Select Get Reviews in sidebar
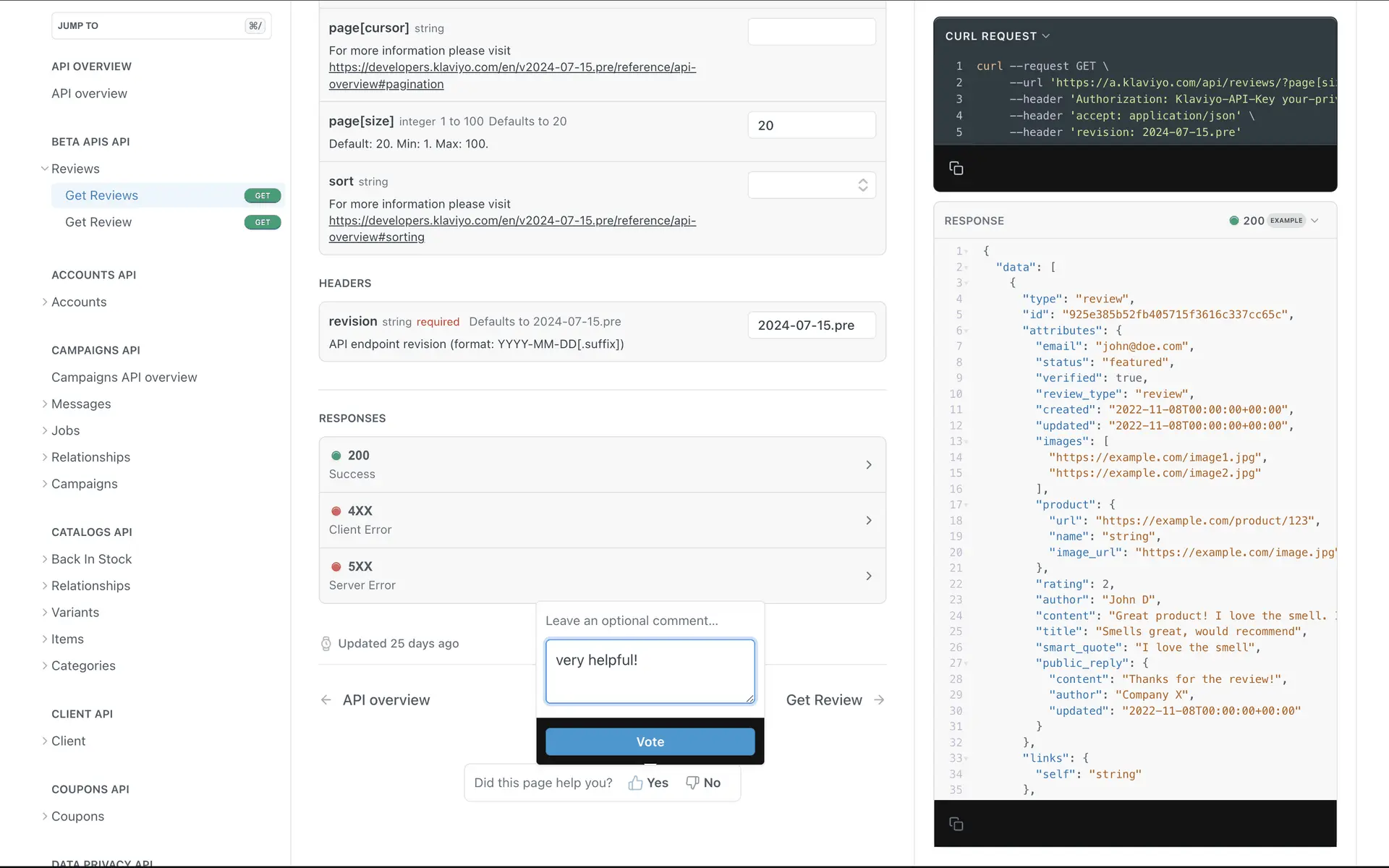The height and width of the screenshot is (868, 1389). point(101,195)
